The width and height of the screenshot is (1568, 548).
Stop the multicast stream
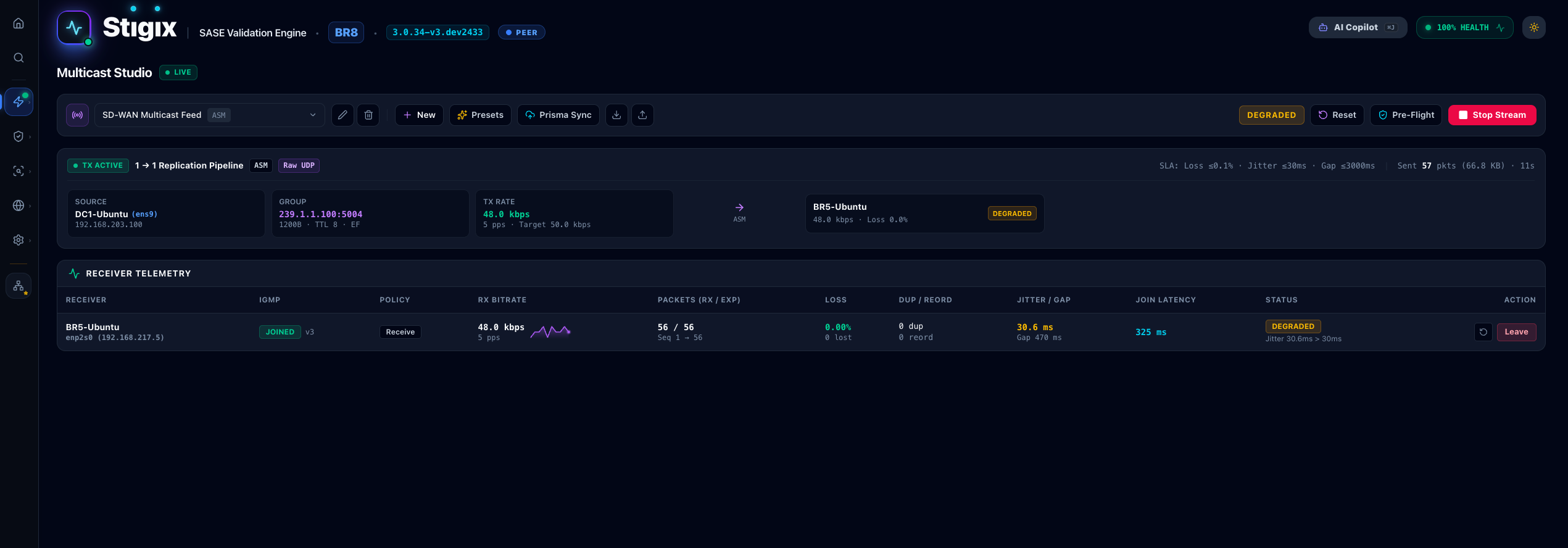coord(1492,115)
